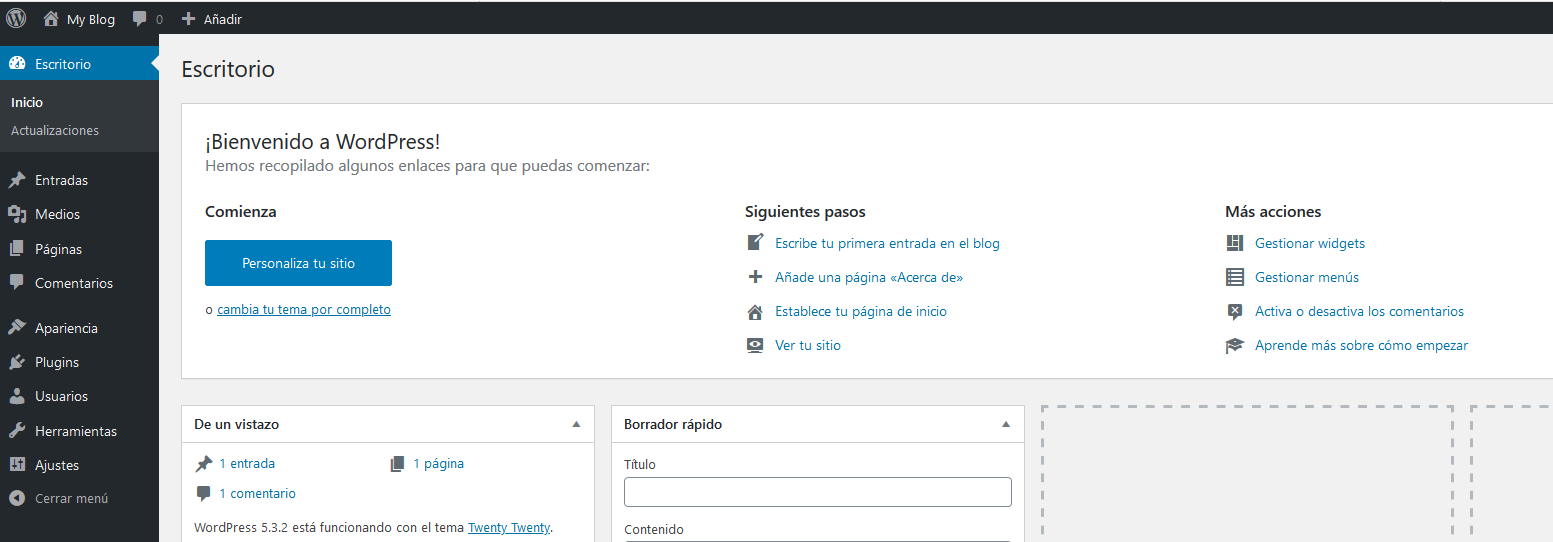The width and height of the screenshot is (1553, 542).
Task: Open the Gestionar menús link
Action: coord(1307,277)
